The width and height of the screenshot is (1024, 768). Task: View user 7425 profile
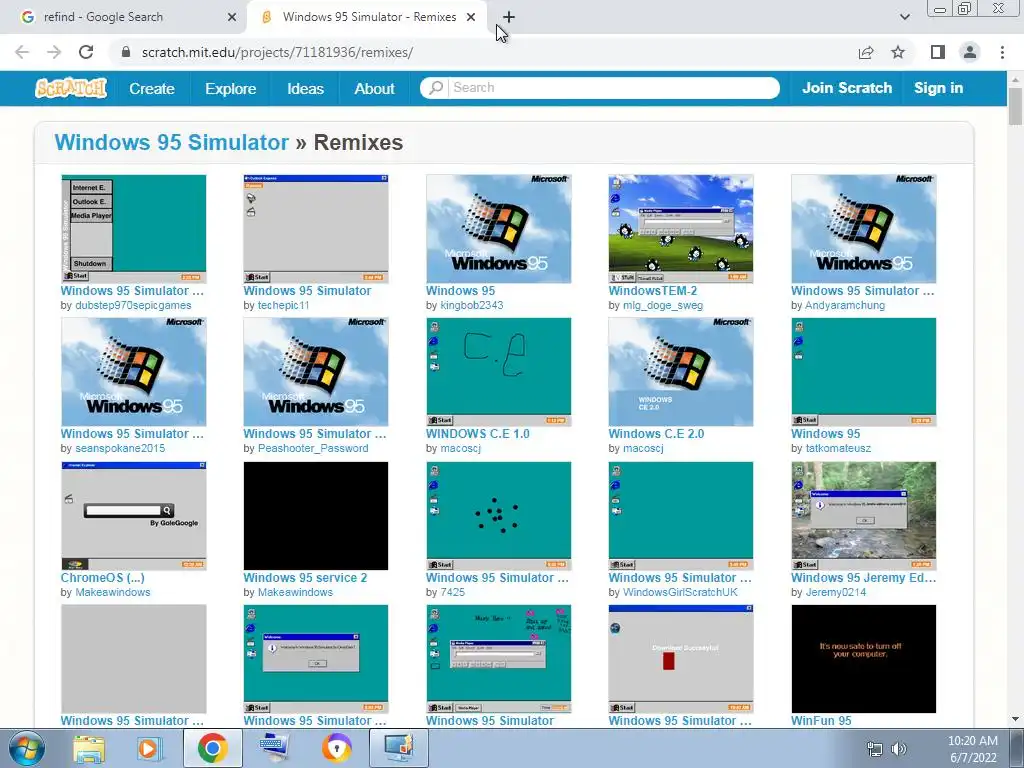tap(453, 592)
